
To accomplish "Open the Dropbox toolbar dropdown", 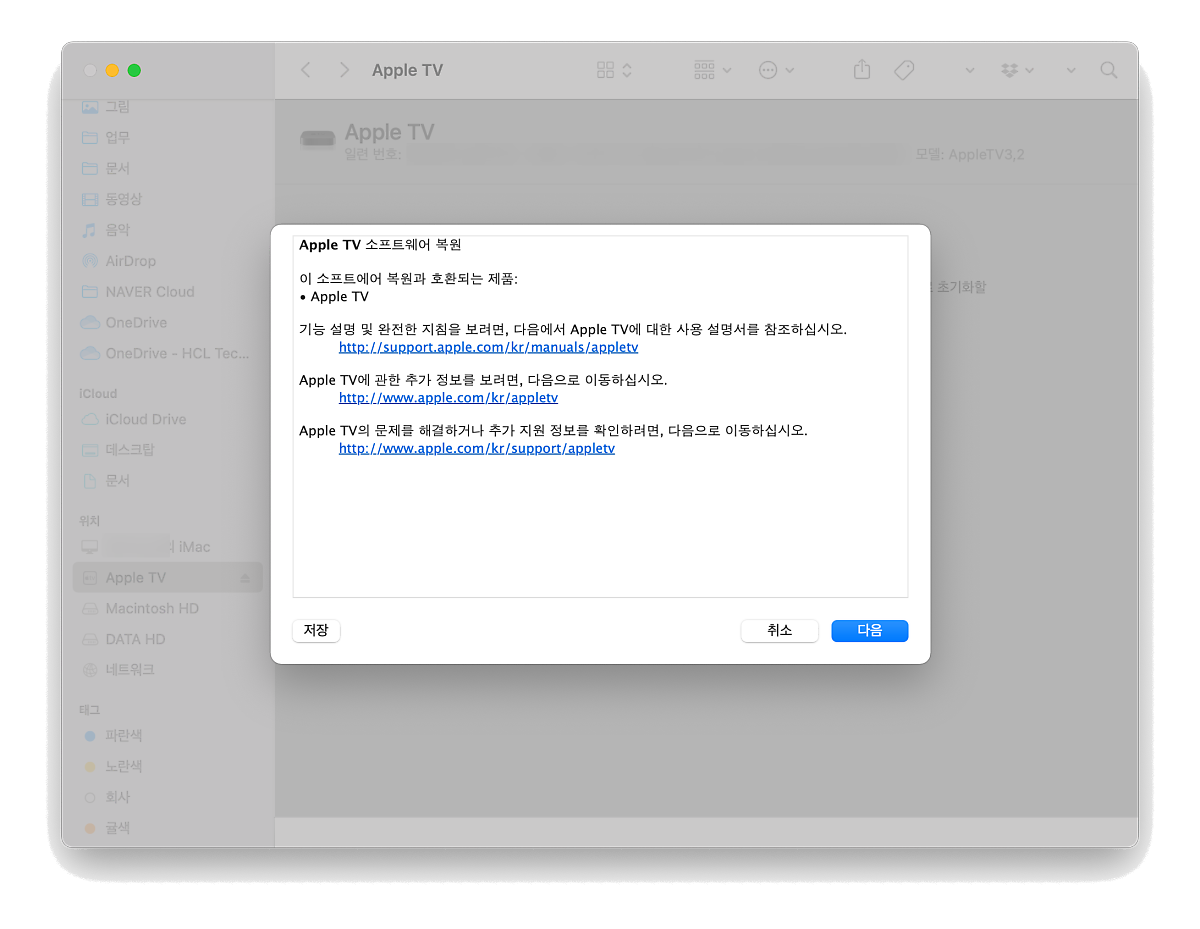I will click(1017, 70).
